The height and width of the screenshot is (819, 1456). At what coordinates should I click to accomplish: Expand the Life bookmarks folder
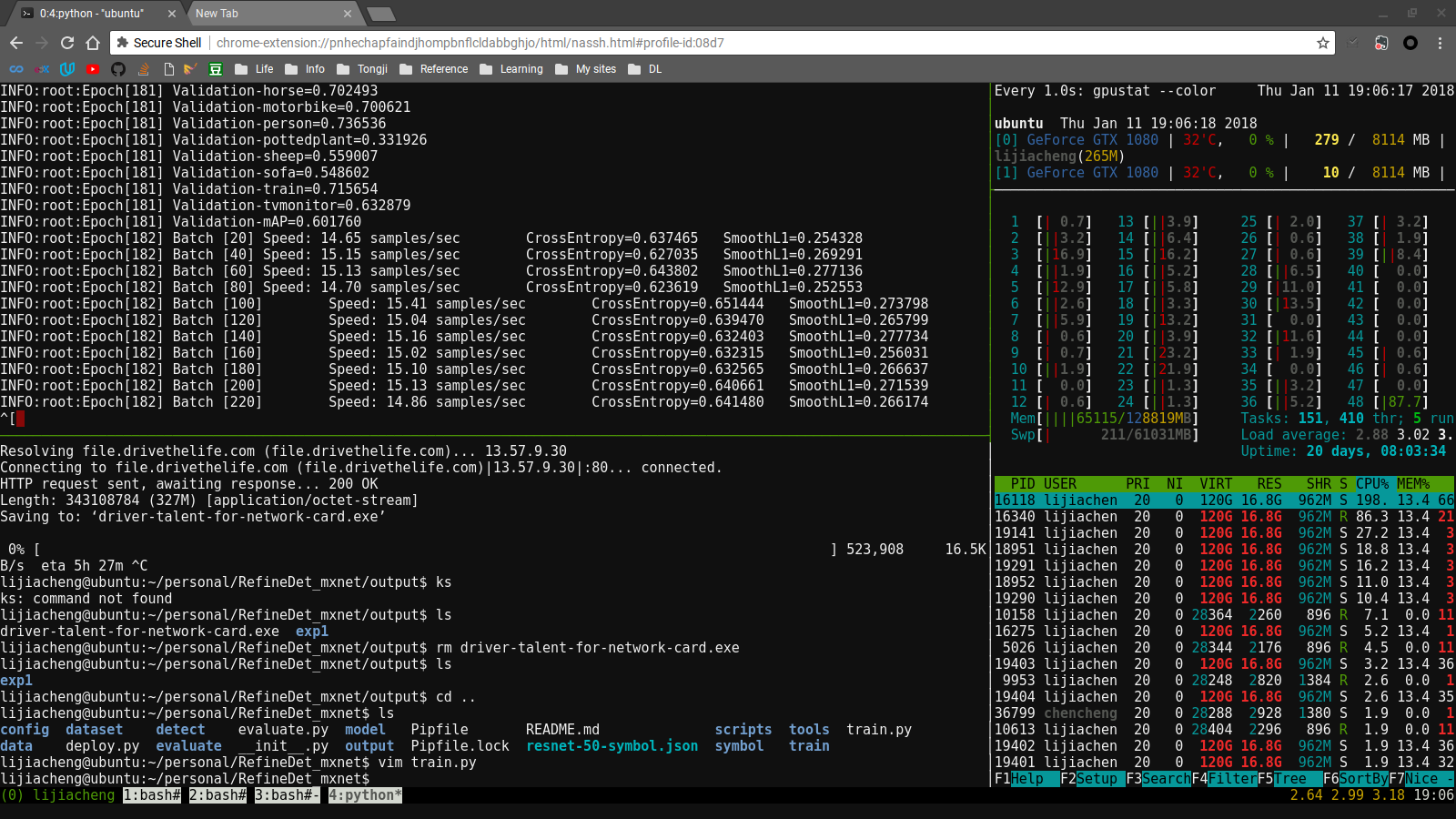(x=254, y=69)
